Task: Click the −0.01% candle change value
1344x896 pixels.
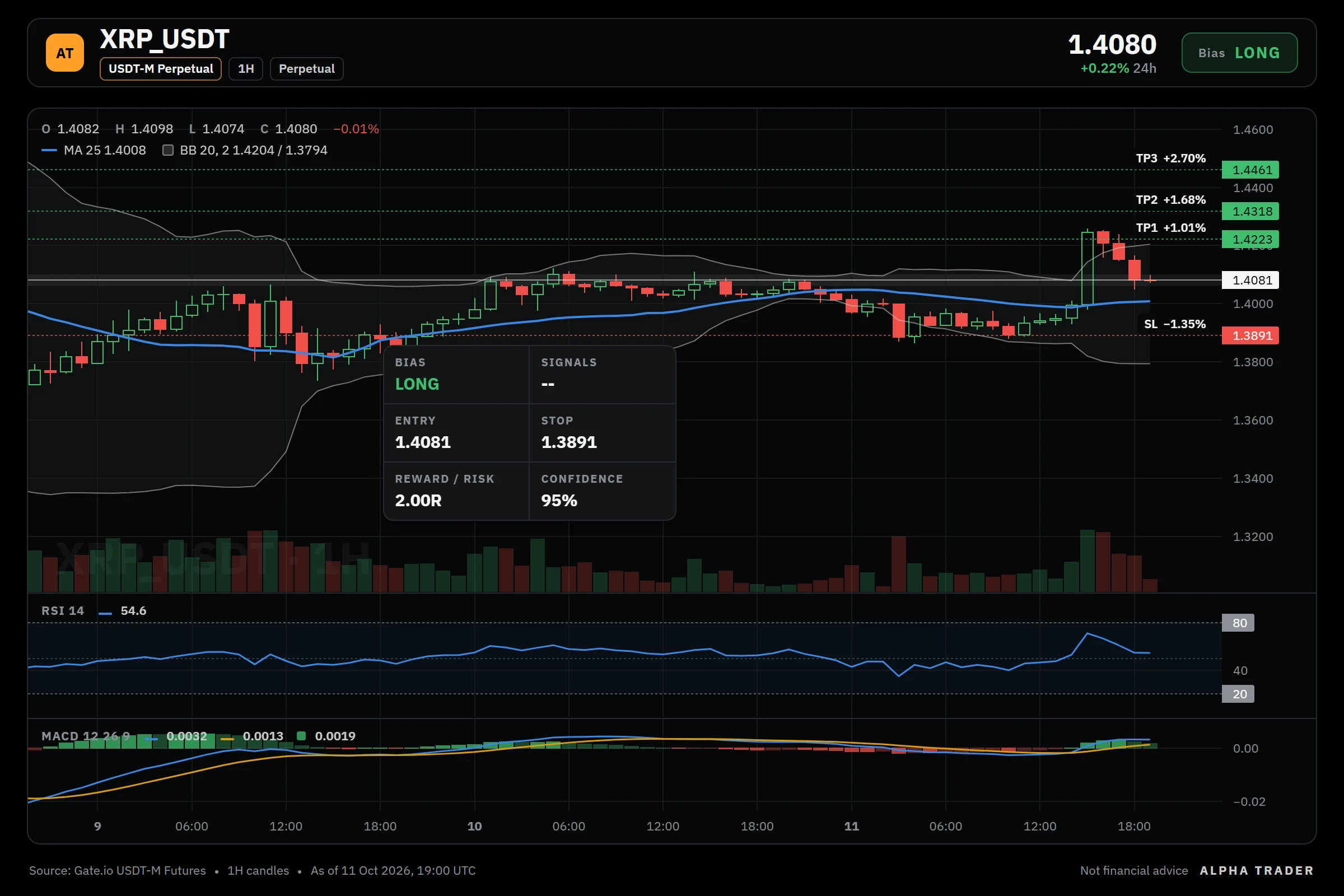Action: [x=356, y=129]
